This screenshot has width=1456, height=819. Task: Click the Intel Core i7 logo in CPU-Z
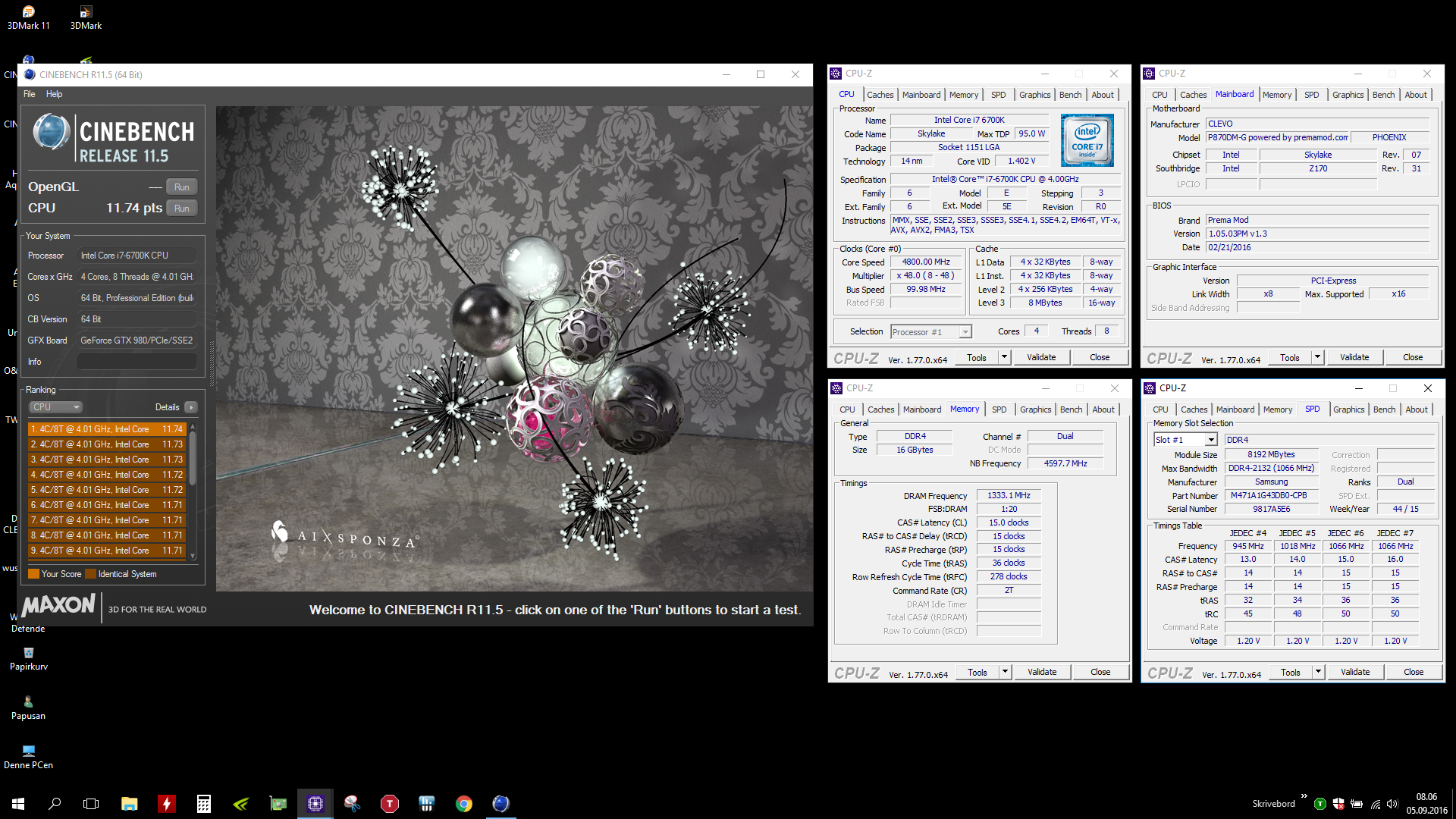(x=1087, y=140)
